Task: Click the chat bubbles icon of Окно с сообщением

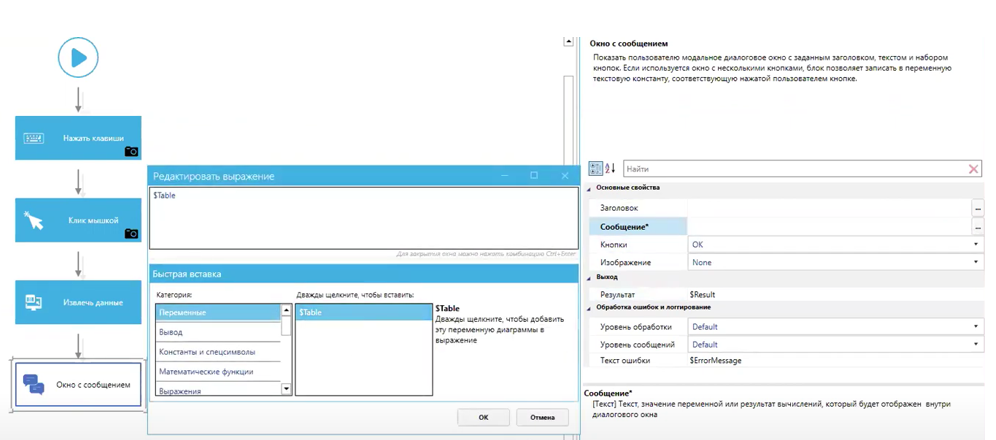Action: point(34,384)
